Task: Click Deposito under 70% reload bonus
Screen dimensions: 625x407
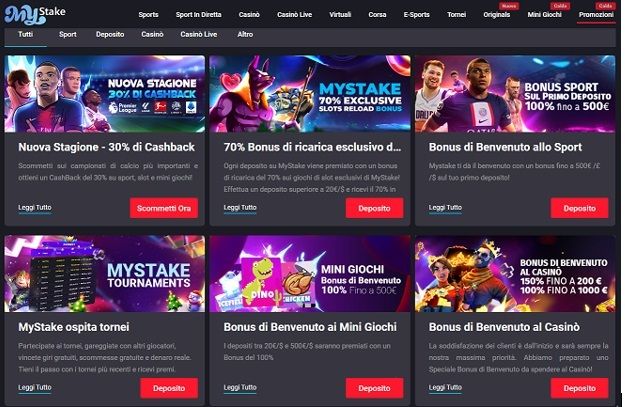Action: [374, 208]
